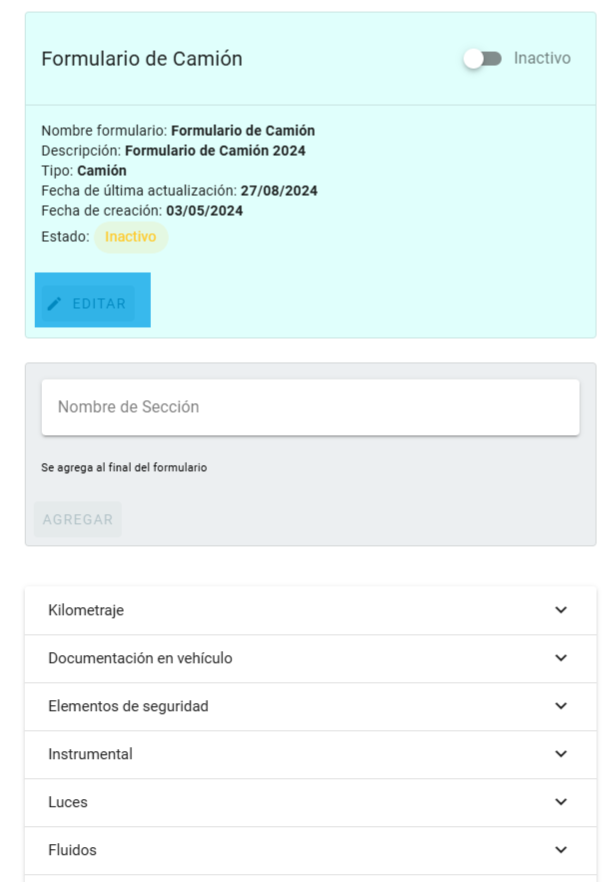Click the chevron icon beside Luces
The width and height of the screenshot is (610, 882).
tap(560, 802)
